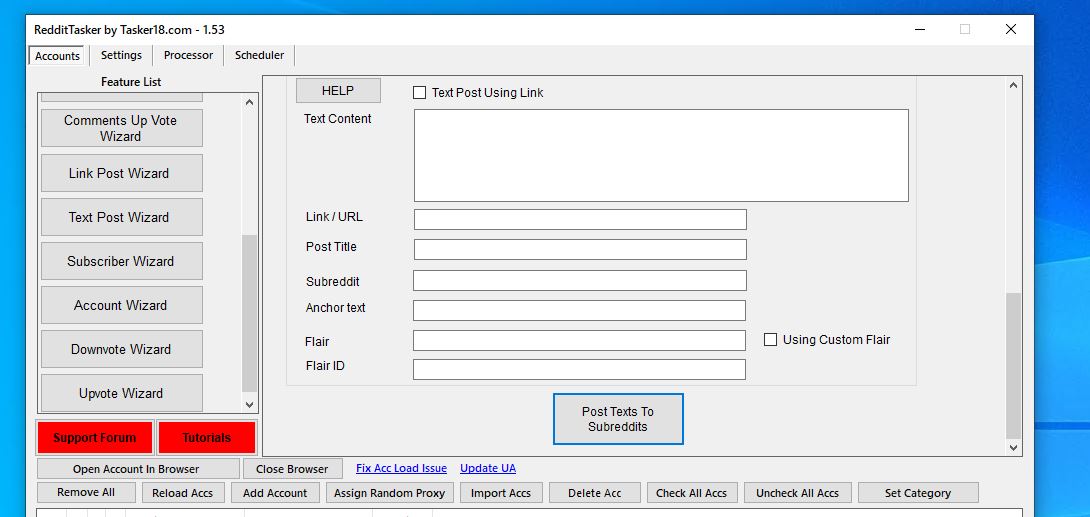Click the Close Browser button
Screen dimensions: 1090x517
(293, 469)
